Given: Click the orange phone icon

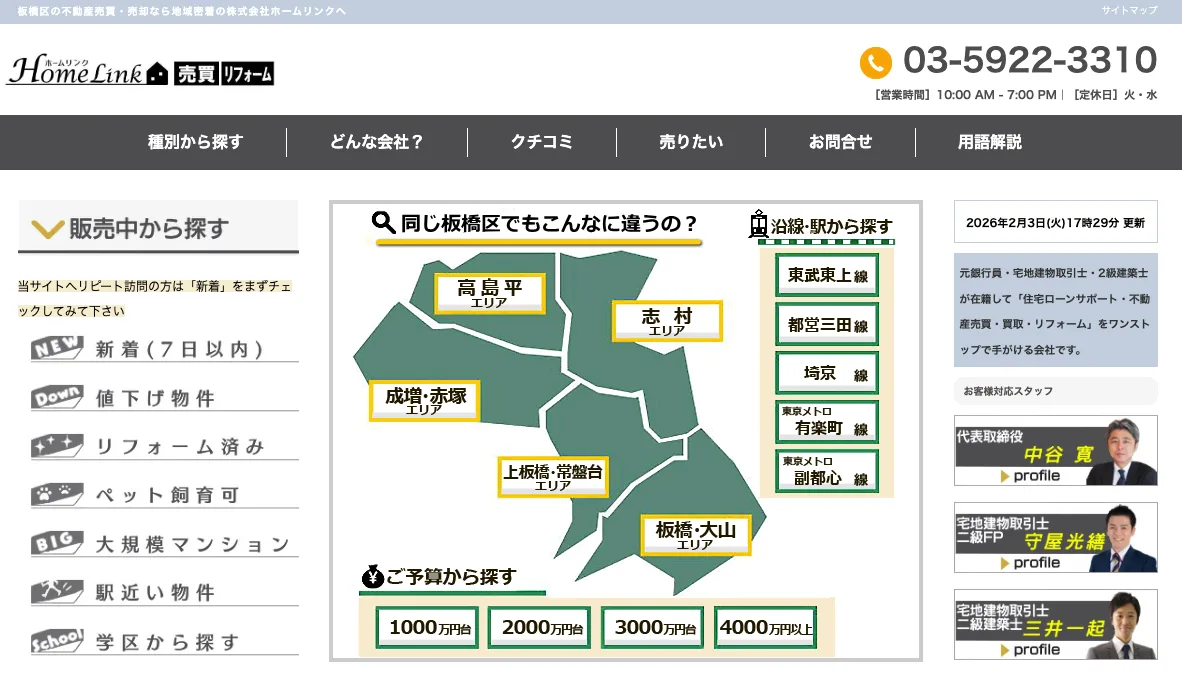Looking at the screenshot, I should click(x=875, y=63).
